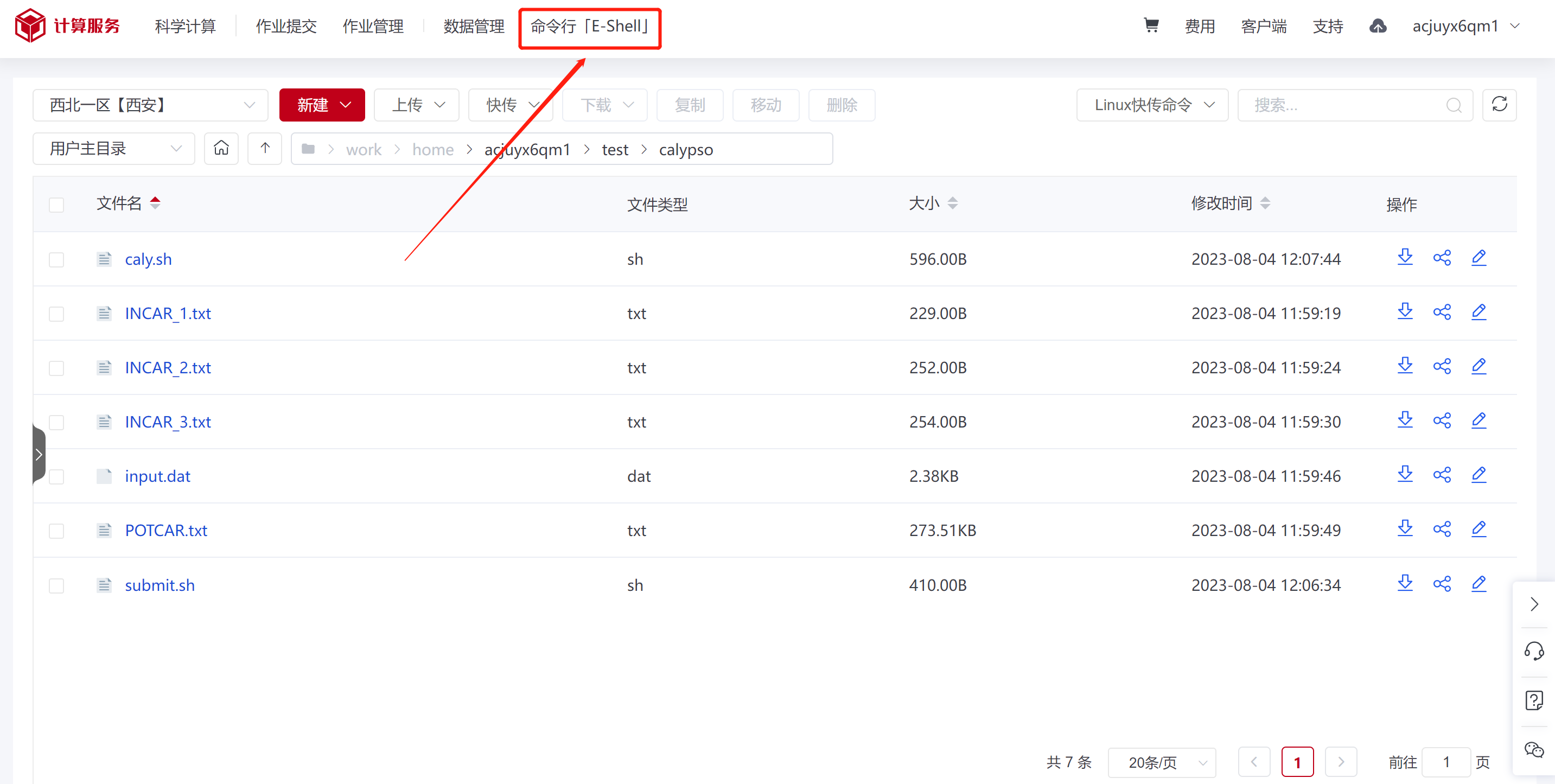Open the 西北一区【西安】 region dropdown

pos(150,105)
